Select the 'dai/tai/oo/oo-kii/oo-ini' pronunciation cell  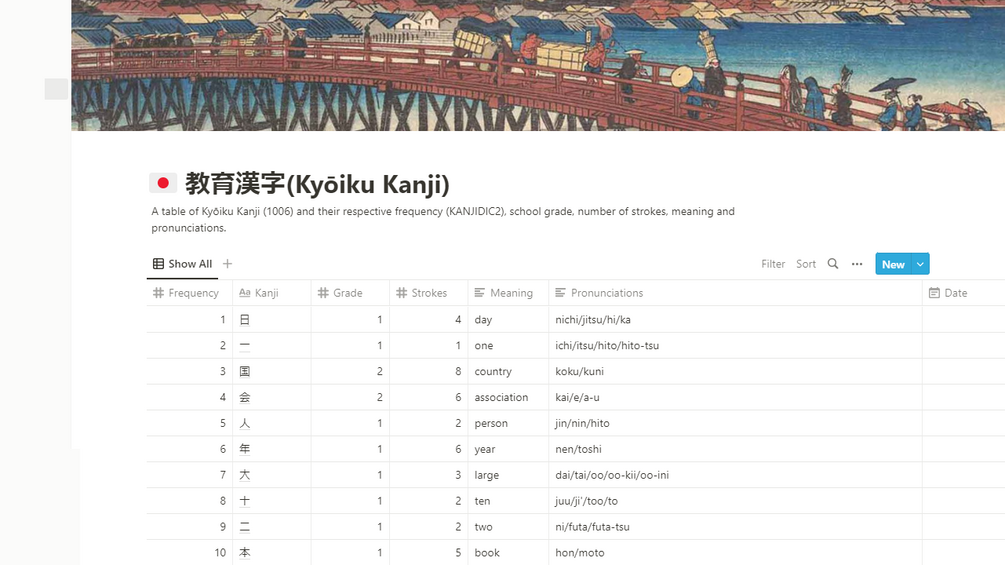coord(735,475)
